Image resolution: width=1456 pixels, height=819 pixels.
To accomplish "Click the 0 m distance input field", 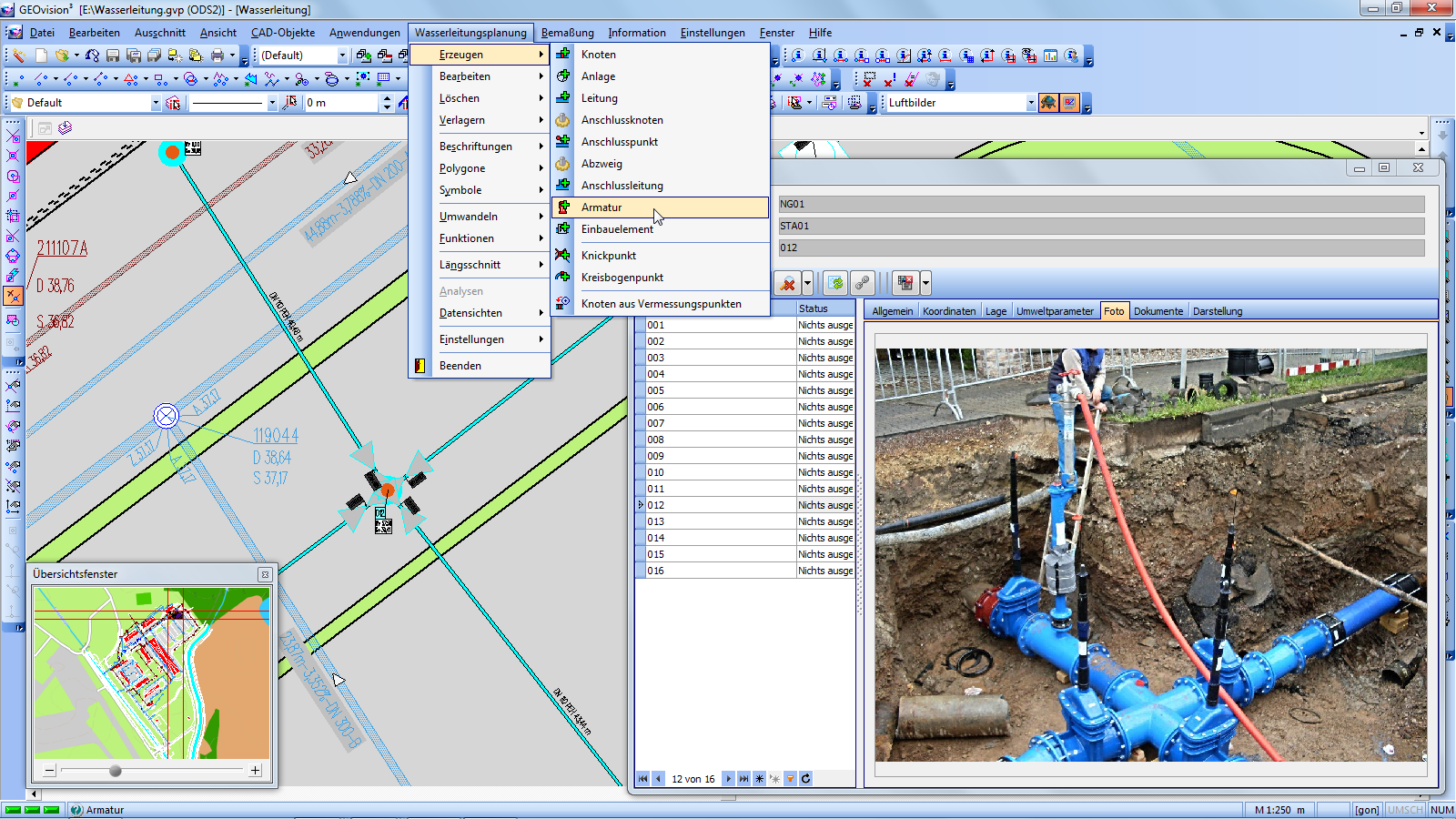I will click(340, 103).
